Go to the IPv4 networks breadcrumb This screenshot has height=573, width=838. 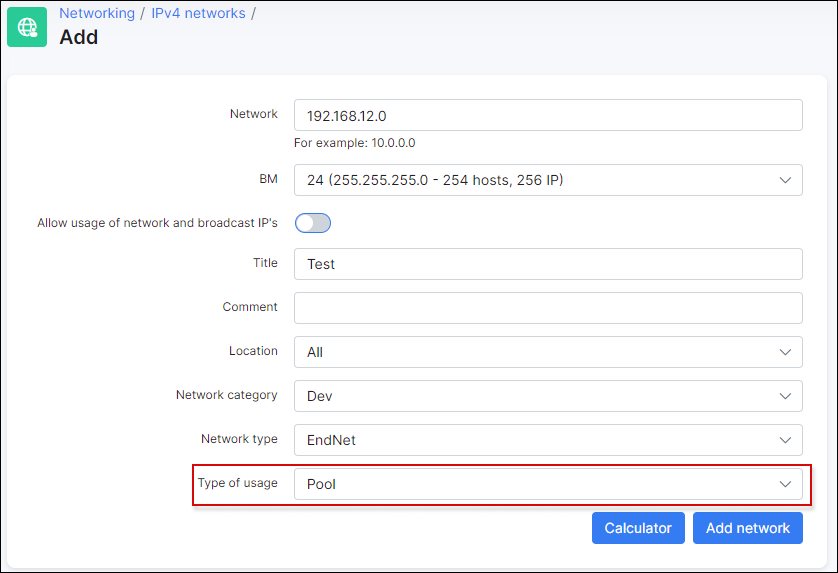coord(198,13)
